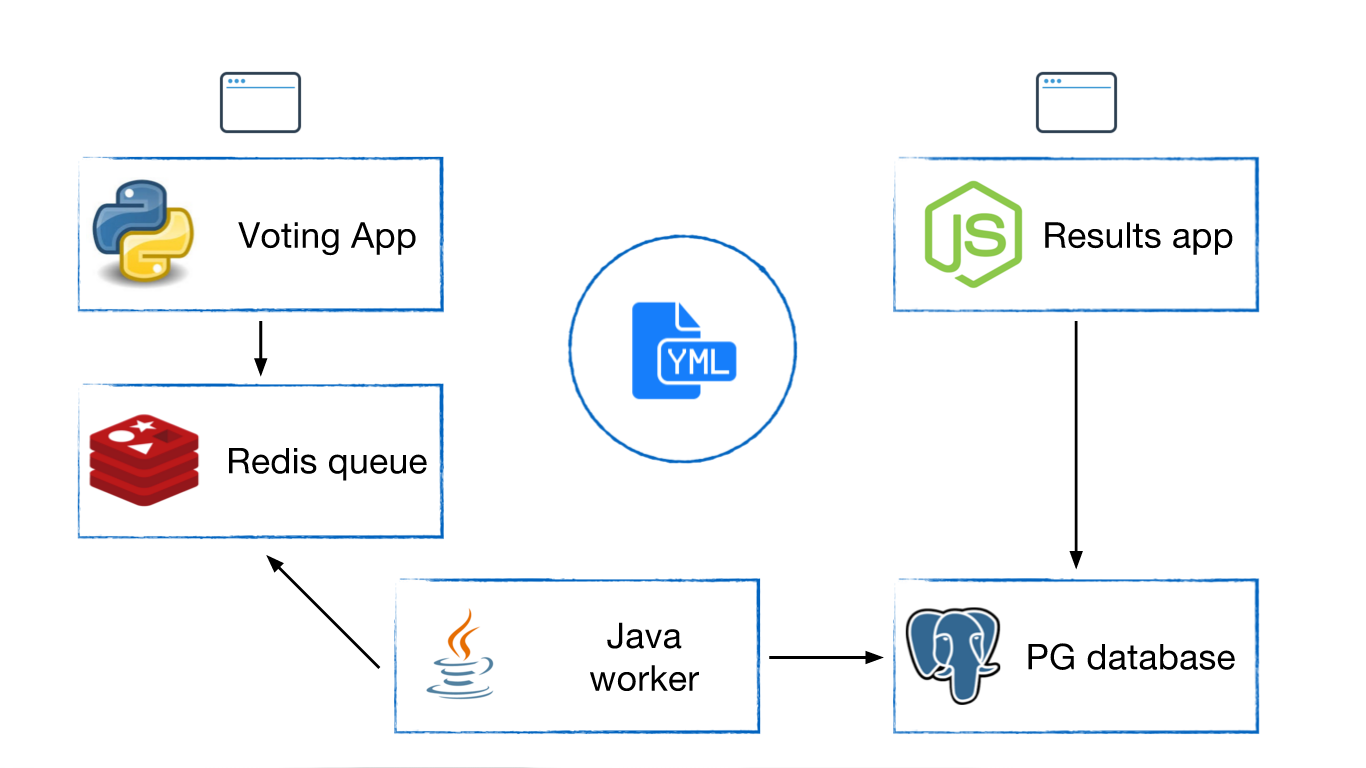Click the browser window icon above Voting App
The image size is (1366, 768).
(260, 102)
